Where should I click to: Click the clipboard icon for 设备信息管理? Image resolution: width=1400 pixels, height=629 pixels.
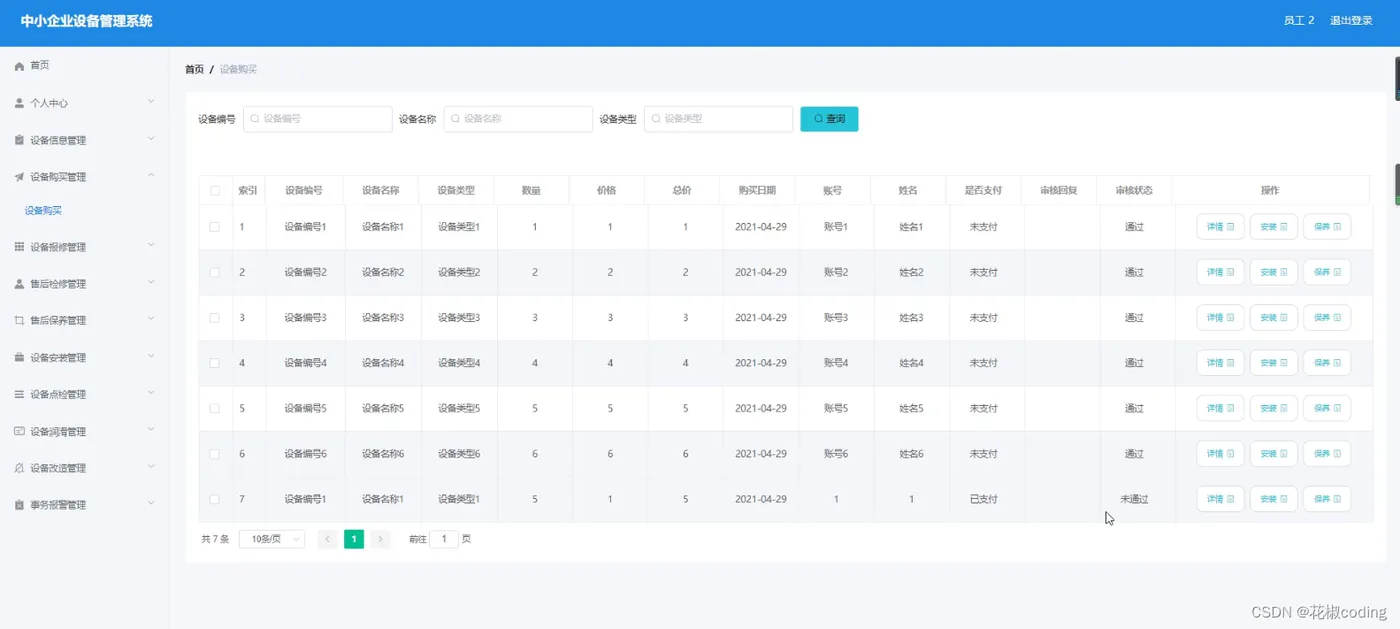tap(19, 140)
